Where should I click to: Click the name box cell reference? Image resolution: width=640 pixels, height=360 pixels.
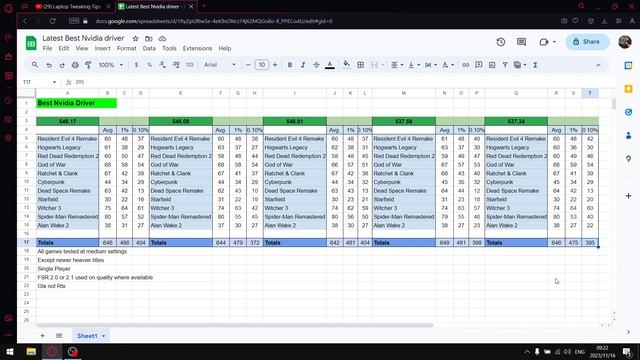(39, 82)
